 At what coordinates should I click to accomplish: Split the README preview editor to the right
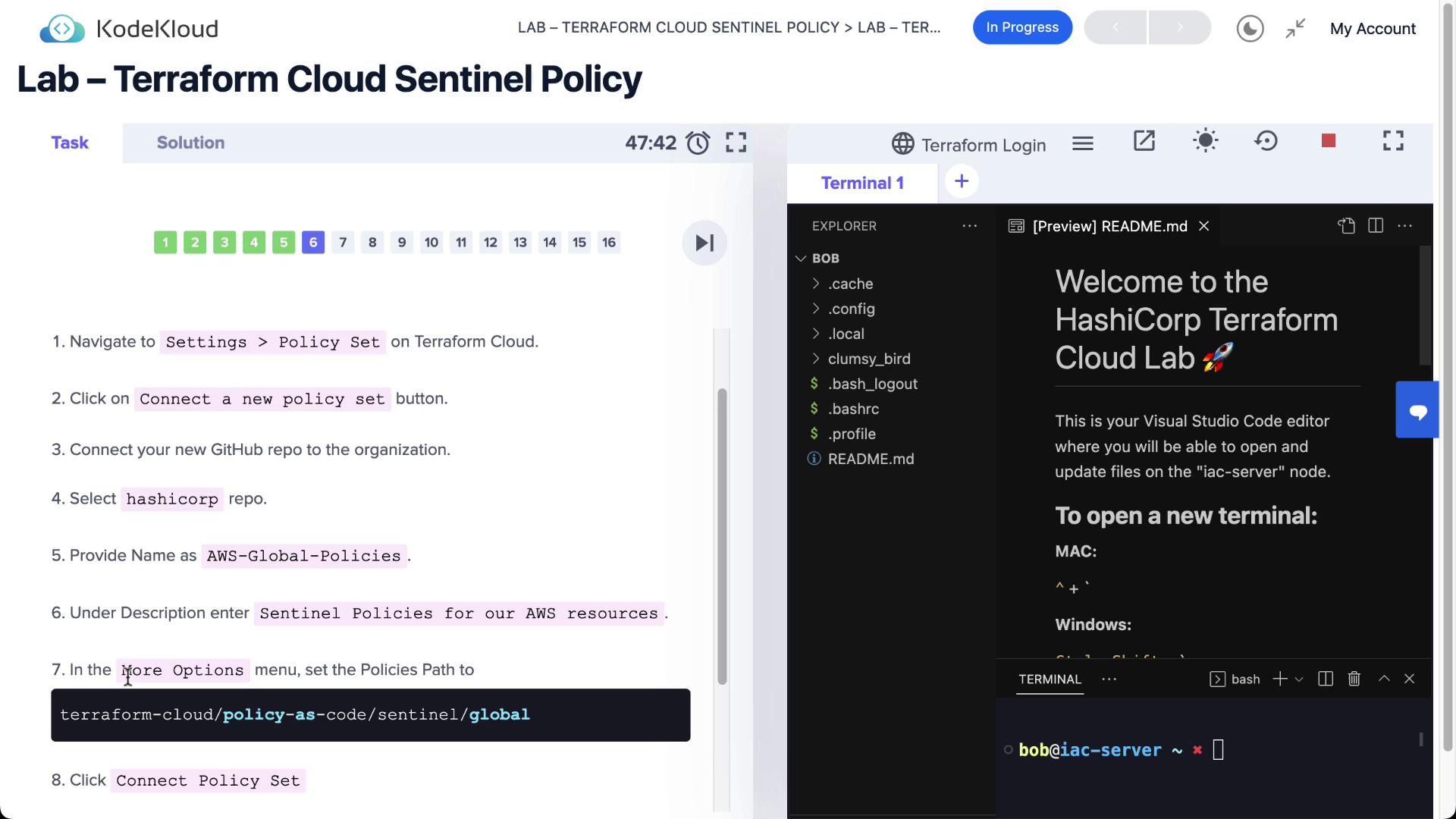[1376, 226]
